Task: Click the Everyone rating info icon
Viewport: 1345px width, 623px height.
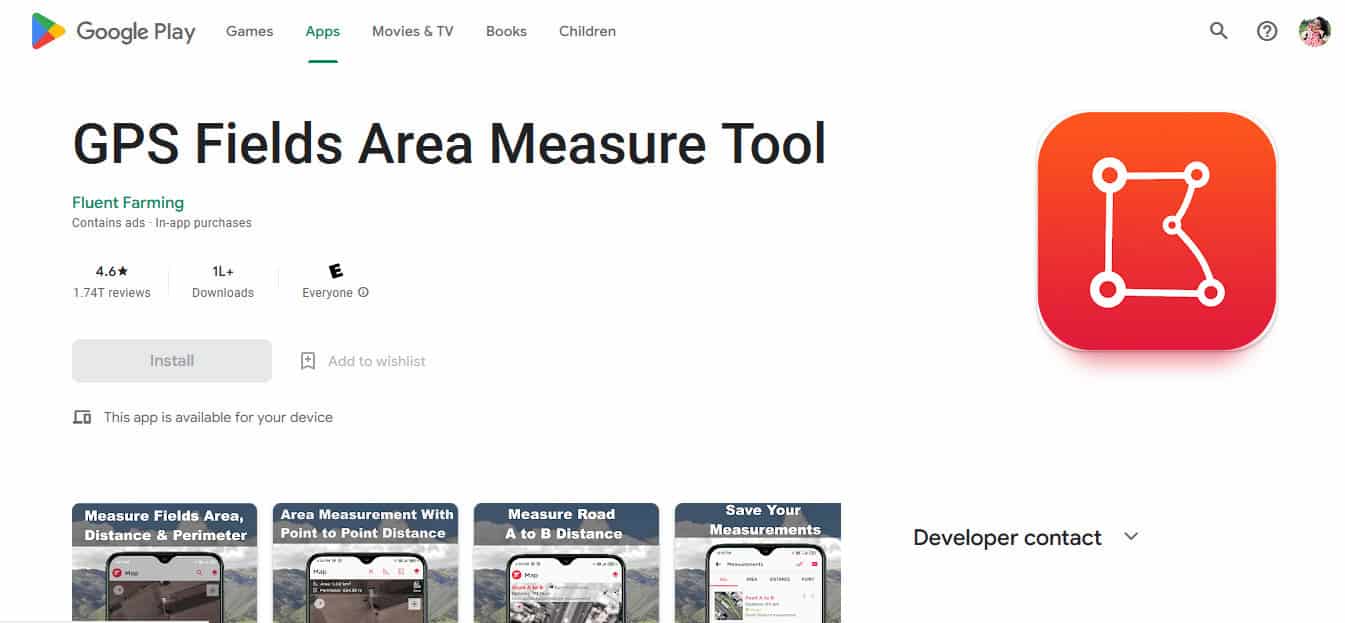Action: (x=363, y=293)
